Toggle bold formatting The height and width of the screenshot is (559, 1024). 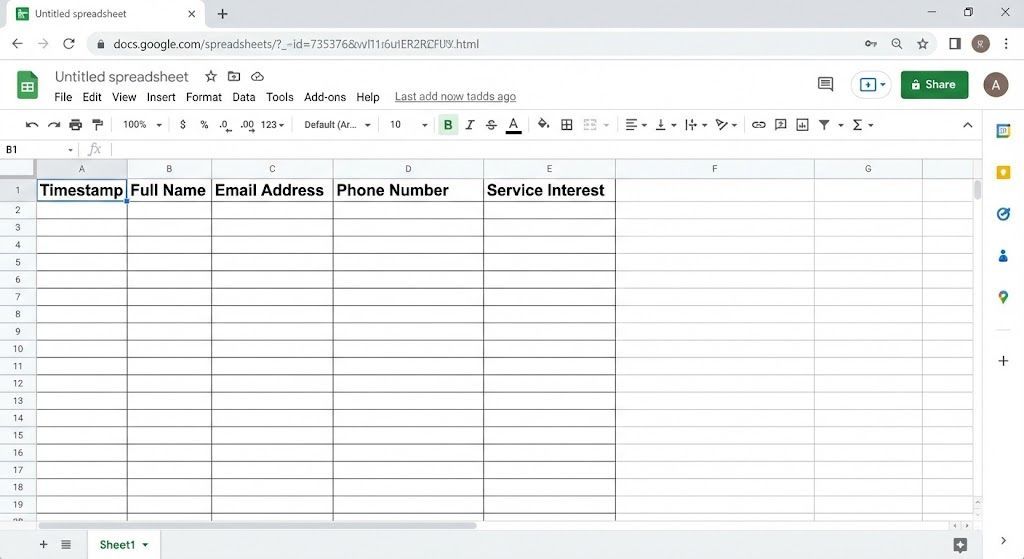448,125
